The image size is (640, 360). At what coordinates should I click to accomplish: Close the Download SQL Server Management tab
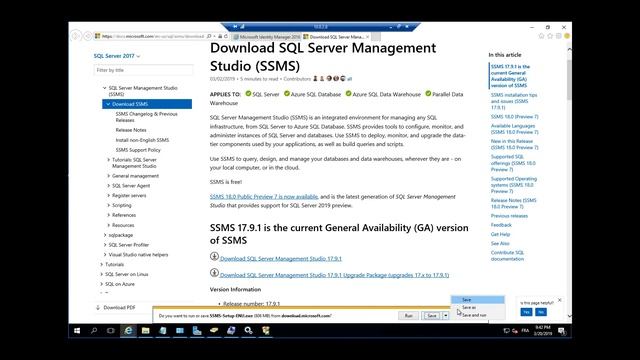(x=367, y=37)
